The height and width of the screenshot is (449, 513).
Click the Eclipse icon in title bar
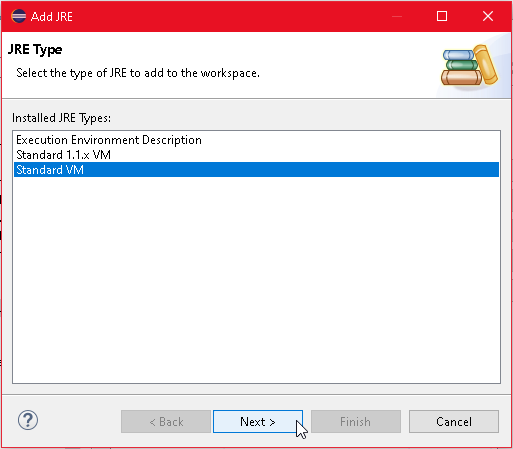tap(18, 16)
